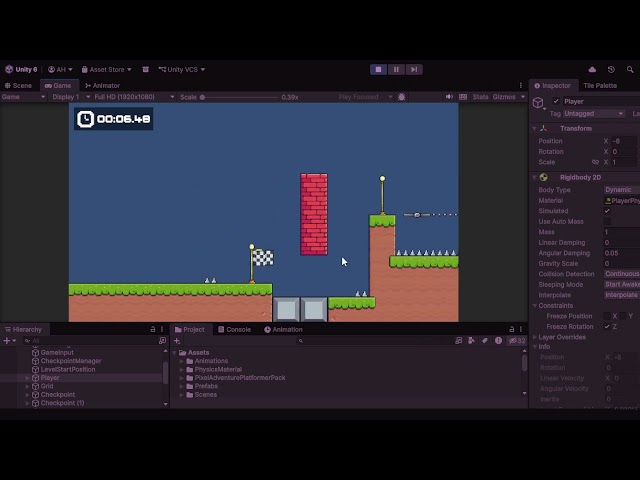Screen dimensions: 640x480
Task: Enable Freeze Position Y checkbox
Action: pos(622,316)
